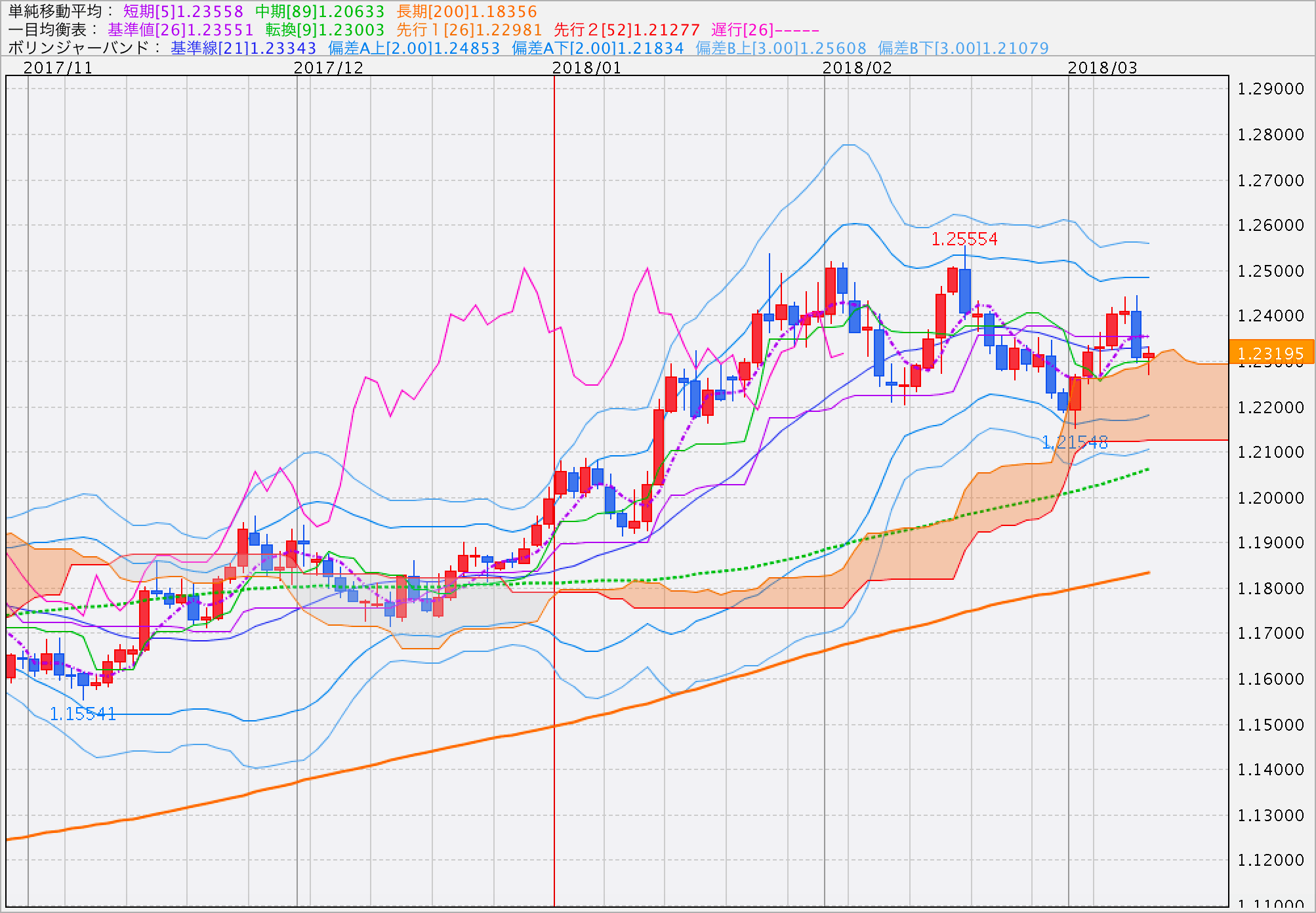This screenshot has width=1316, height=913.
Task: Click the 基準線[21]1.23343 Bollinger label
Action: coord(243,48)
